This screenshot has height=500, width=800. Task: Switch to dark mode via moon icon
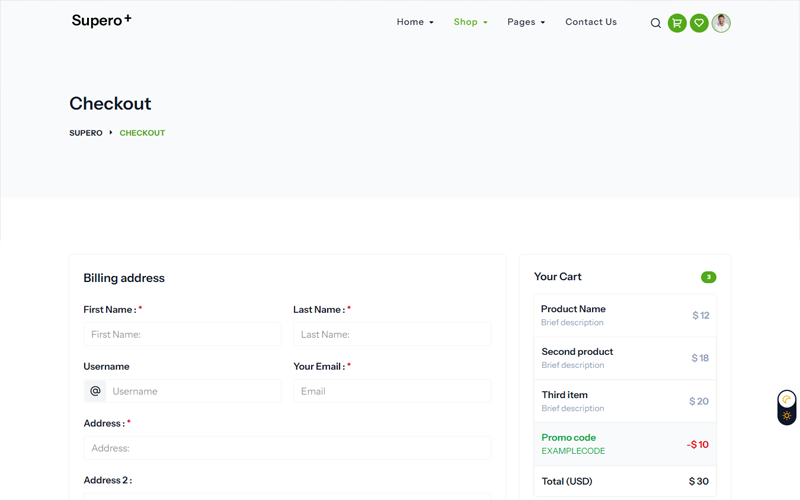click(x=787, y=399)
